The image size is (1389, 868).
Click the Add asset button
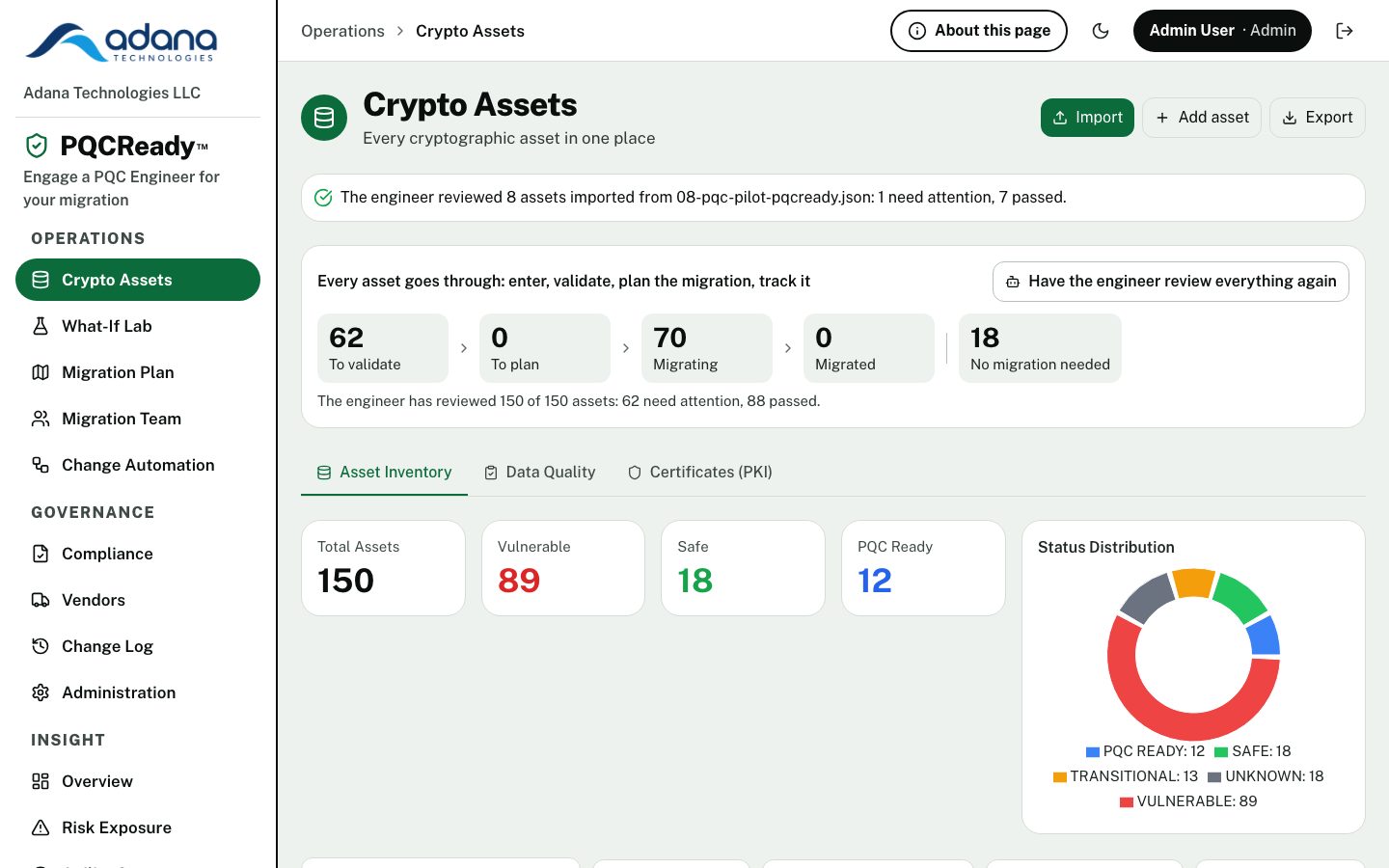pyautogui.click(x=1202, y=118)
